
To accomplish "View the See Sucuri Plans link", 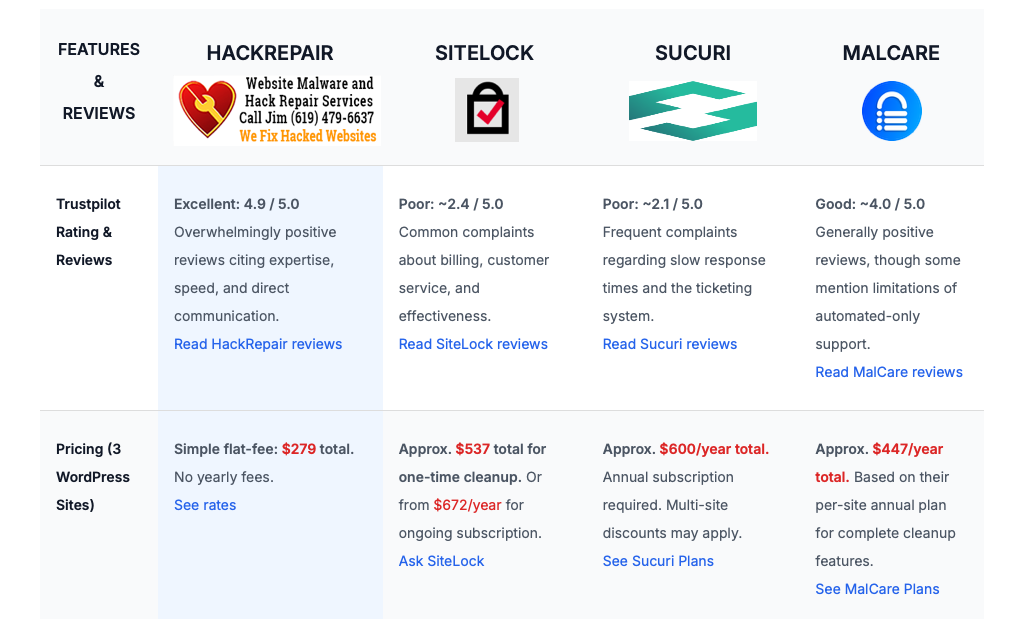I will coord(658,561).
